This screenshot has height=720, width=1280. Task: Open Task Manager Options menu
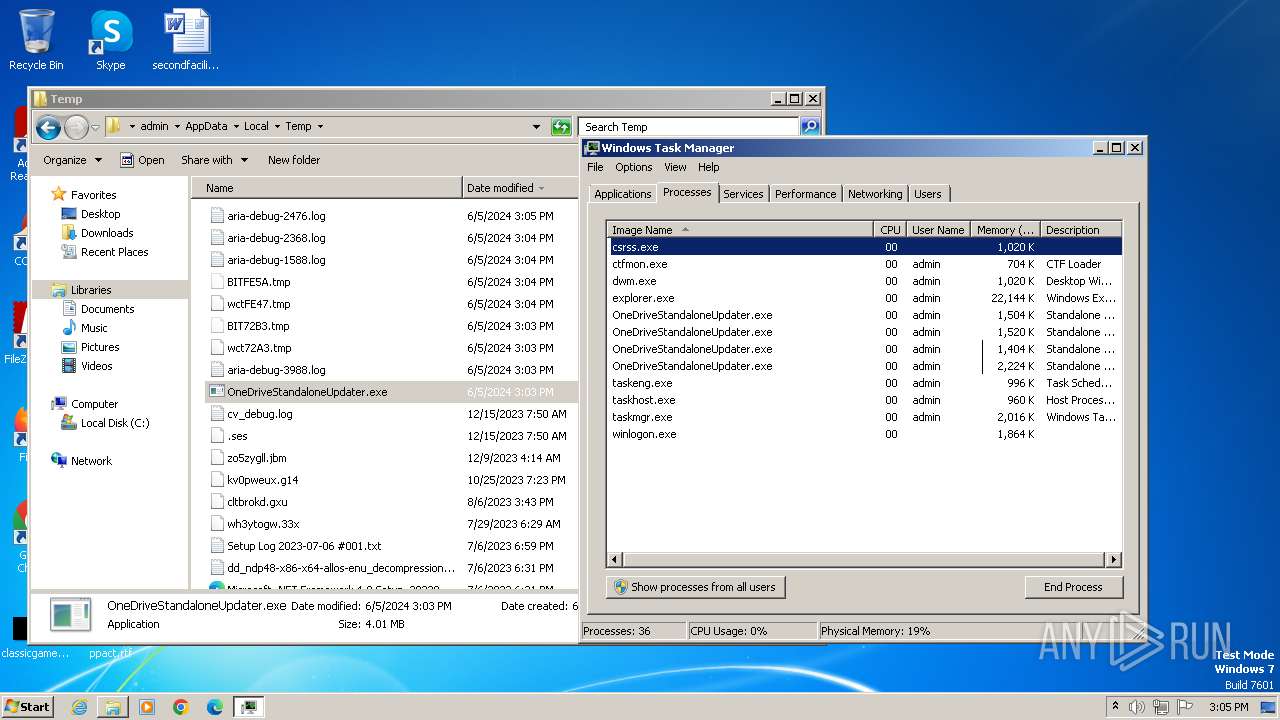pyautogui.click(x=633, y=167)
